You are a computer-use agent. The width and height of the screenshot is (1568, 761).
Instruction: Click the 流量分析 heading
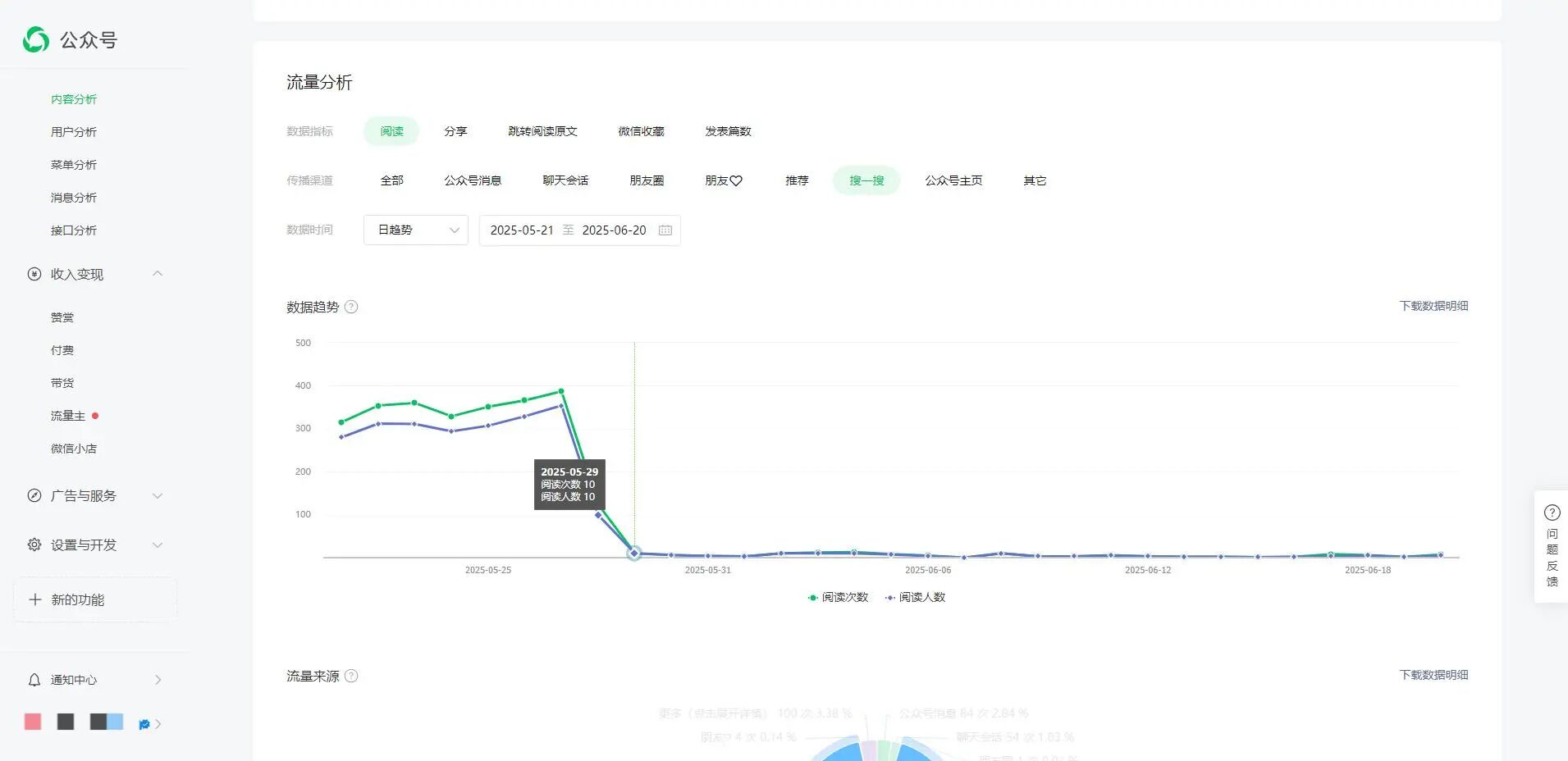[319, 82]
